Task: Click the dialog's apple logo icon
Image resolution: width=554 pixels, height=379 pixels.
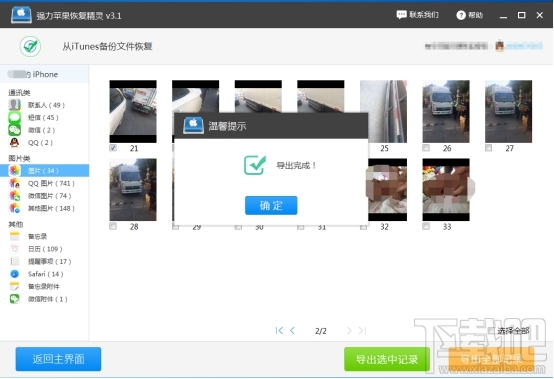Action: [x=193, y=125]
